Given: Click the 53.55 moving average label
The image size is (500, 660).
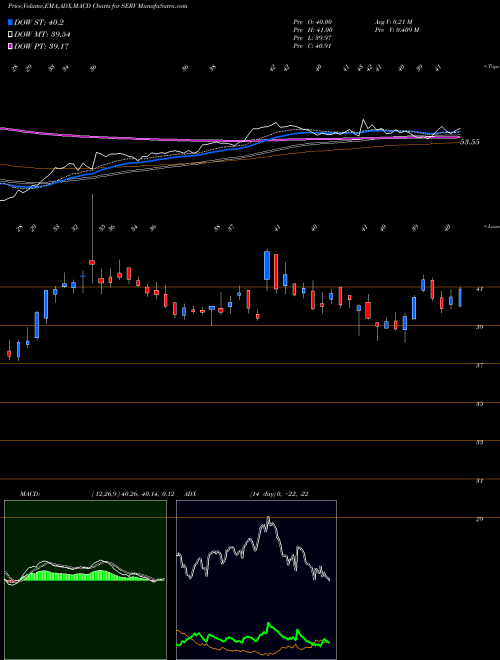Looking at the screenshot, I should [470, 142].
